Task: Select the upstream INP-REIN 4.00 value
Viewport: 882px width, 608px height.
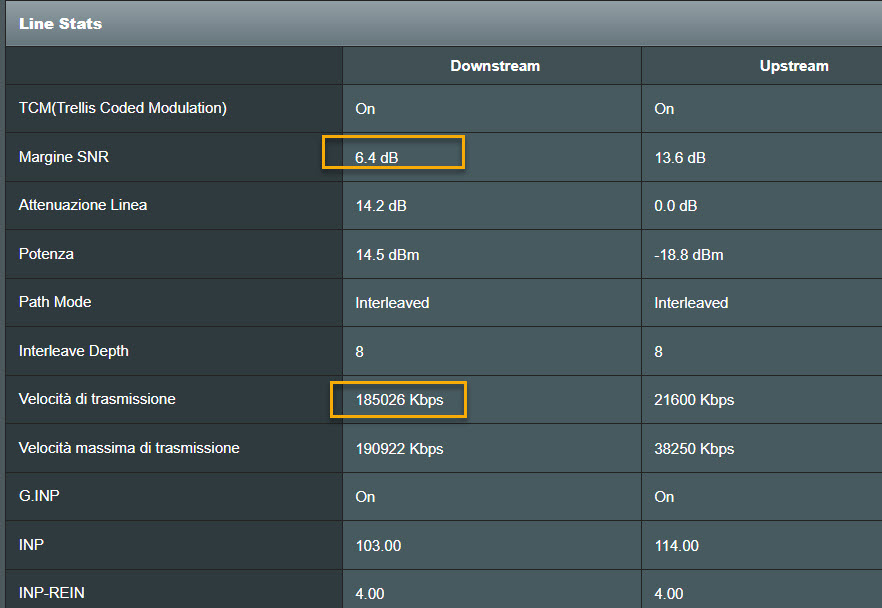Action: 668,594
